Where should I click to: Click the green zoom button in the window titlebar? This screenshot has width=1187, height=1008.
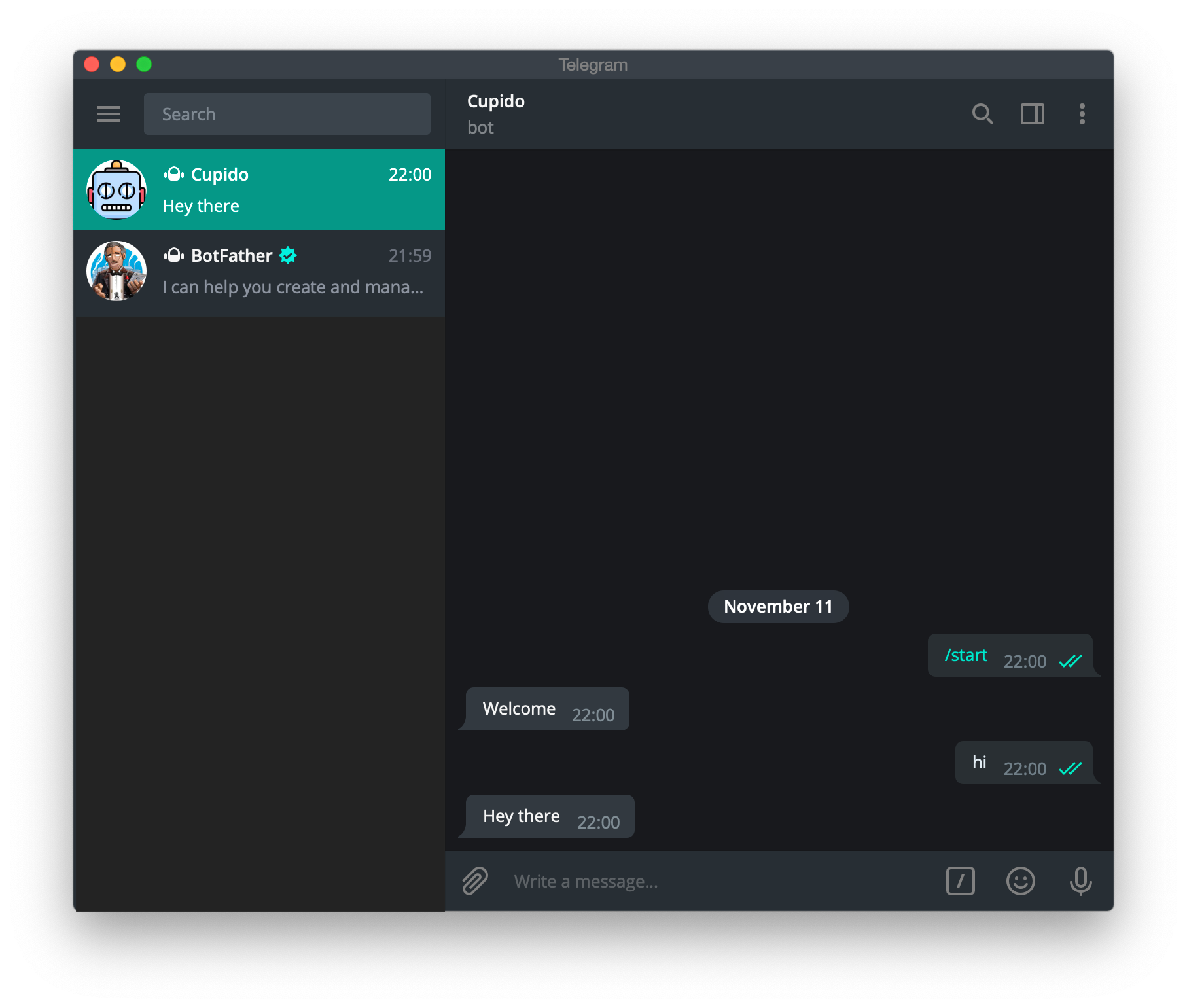click(x=143, y=63)
